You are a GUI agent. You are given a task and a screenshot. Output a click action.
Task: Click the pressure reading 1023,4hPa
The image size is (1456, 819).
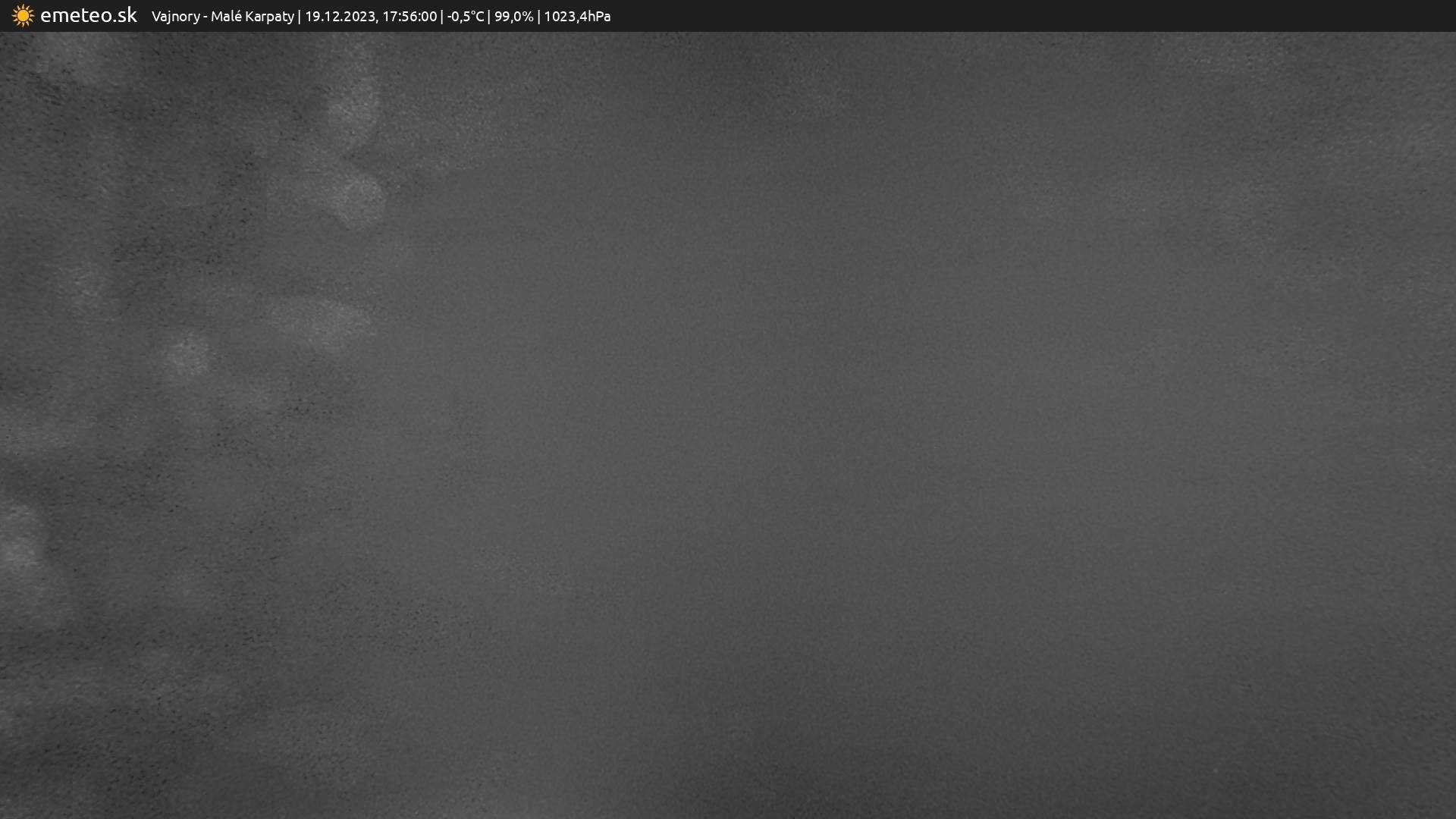click(576, 17)
